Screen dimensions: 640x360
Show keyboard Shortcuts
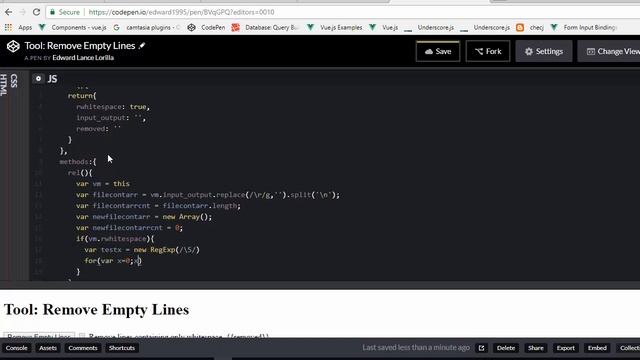[x=122, y=348]
